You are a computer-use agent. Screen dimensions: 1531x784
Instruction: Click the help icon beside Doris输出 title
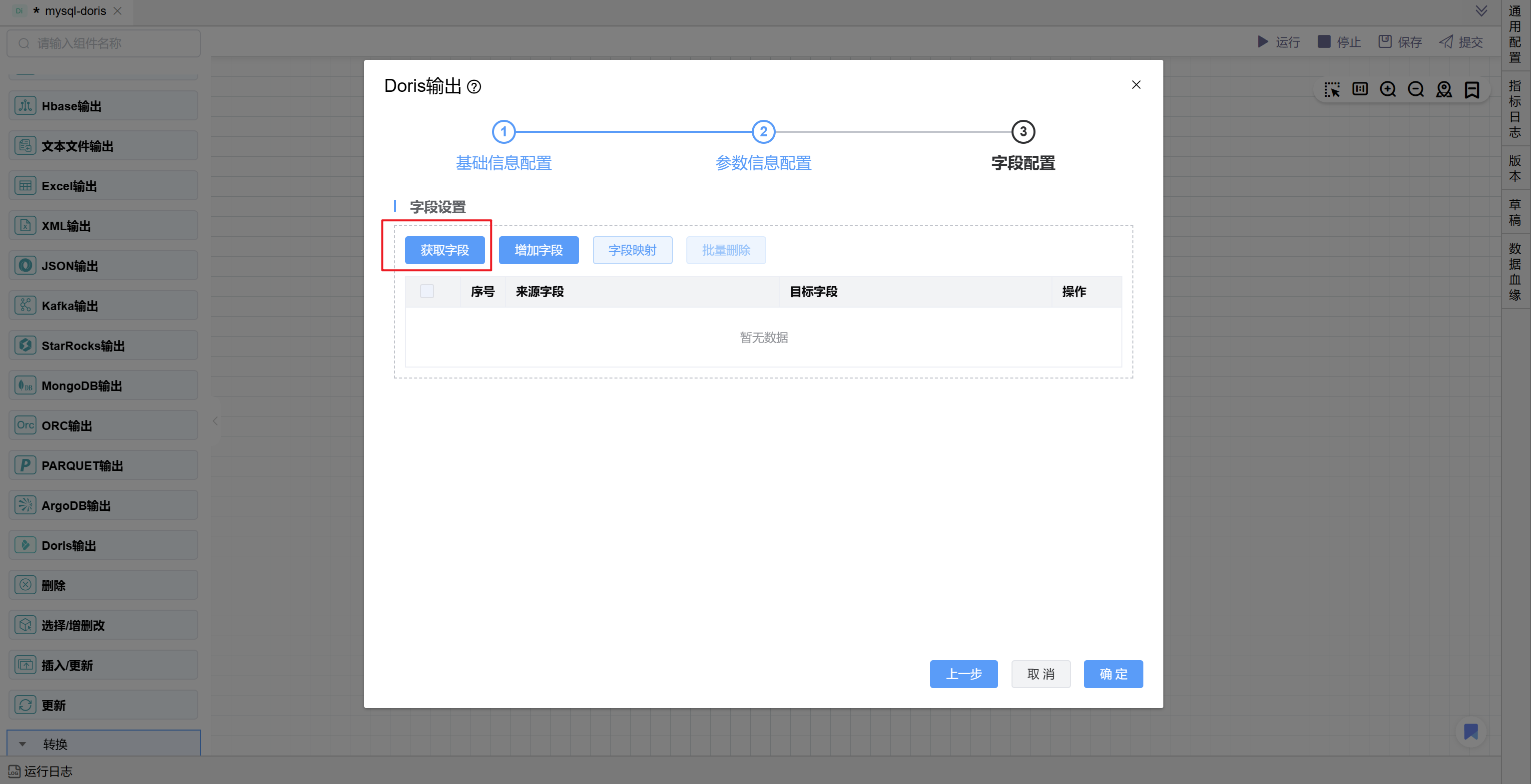pyautogui.click(x=474, y=87)
